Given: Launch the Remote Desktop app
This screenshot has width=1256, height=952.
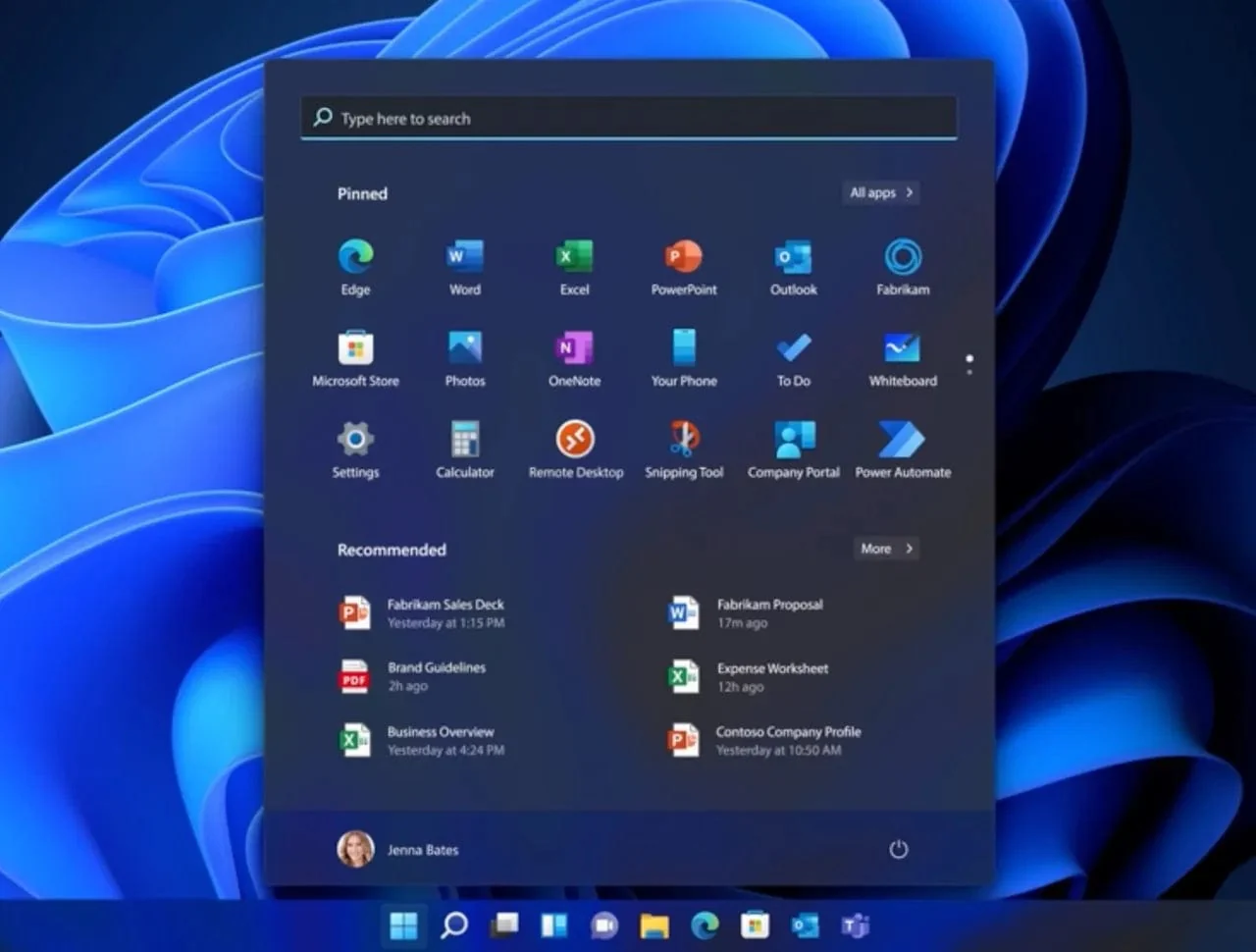Looking at the screenshot, I should click(x=575, y=449).
